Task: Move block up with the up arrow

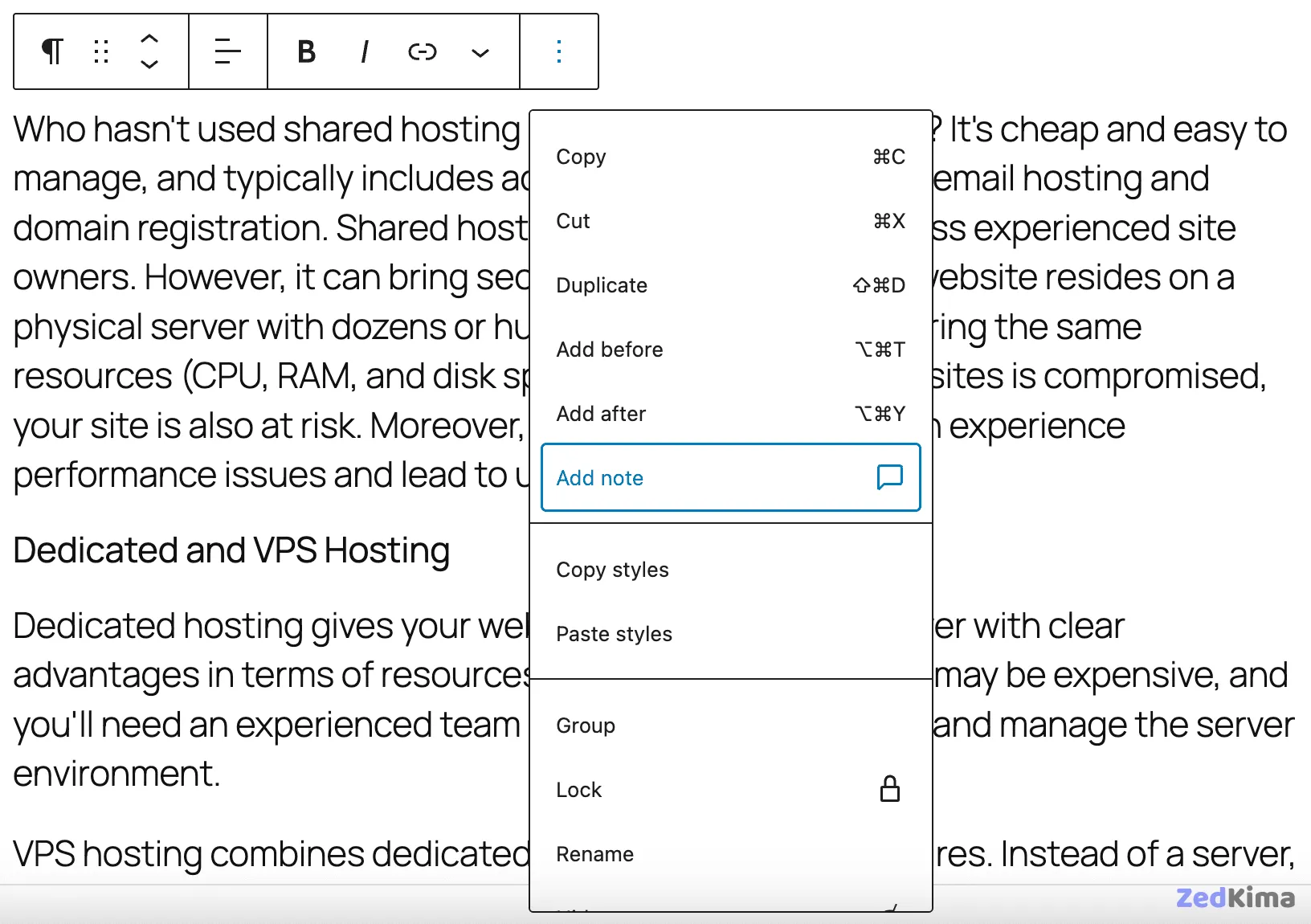Action: 149,38
